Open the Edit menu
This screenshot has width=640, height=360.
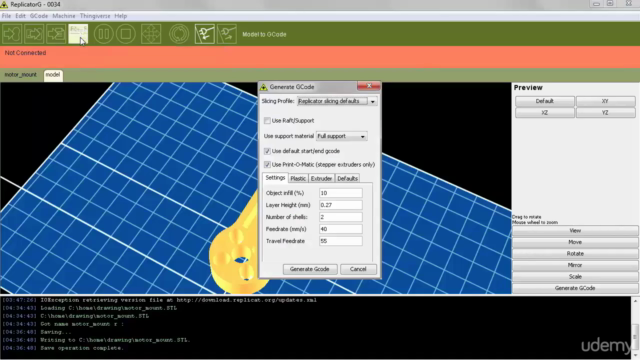(20, 16)
